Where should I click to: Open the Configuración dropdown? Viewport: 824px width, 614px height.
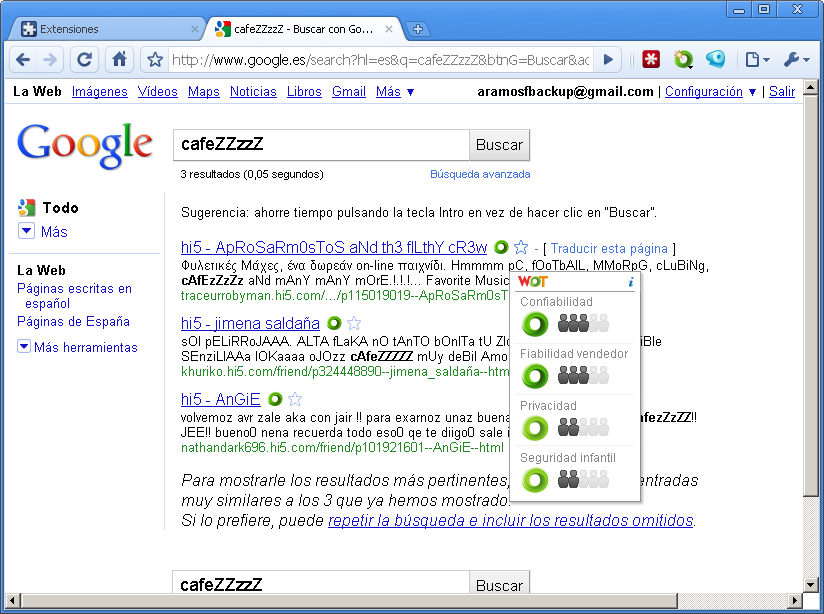coord(710,91)
